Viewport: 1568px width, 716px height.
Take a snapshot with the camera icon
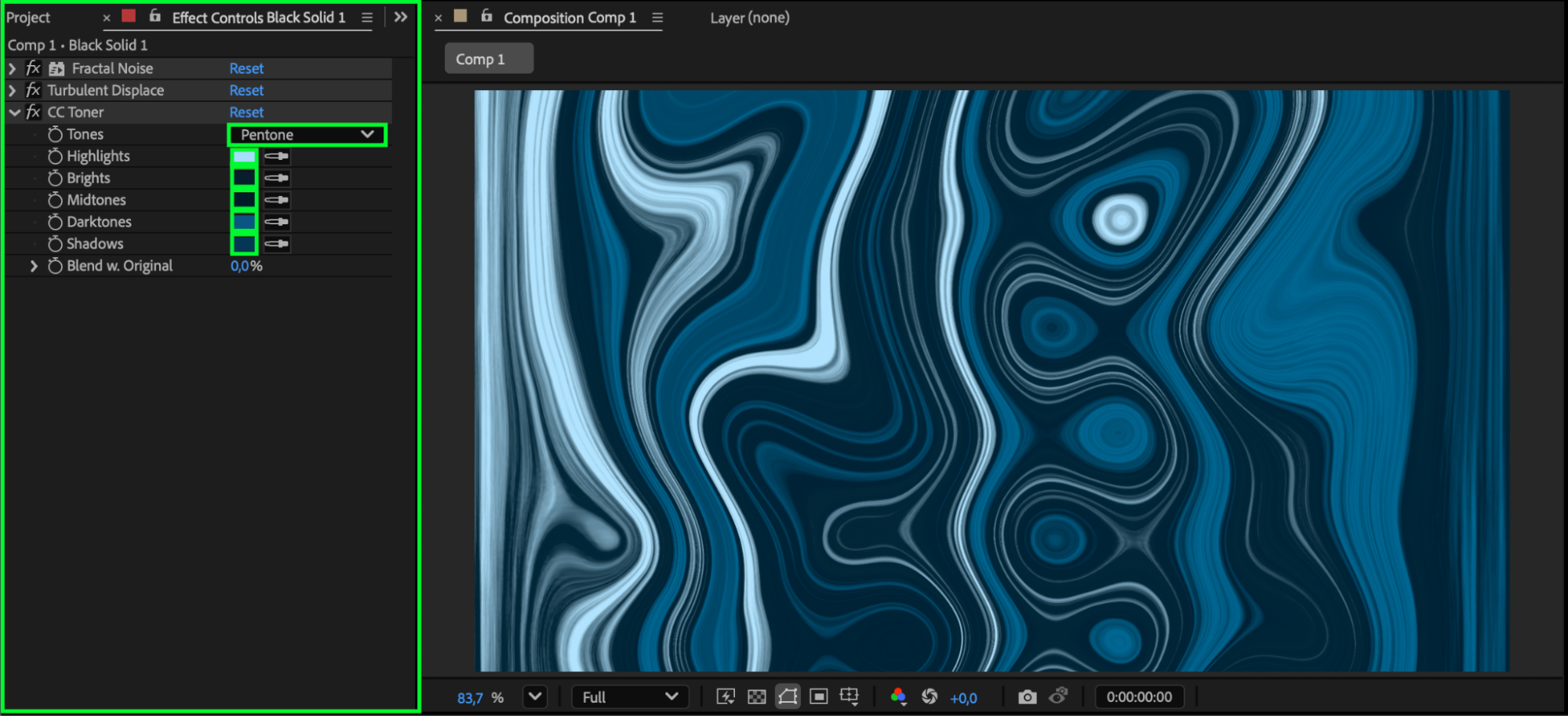[x=1027, y=696]
